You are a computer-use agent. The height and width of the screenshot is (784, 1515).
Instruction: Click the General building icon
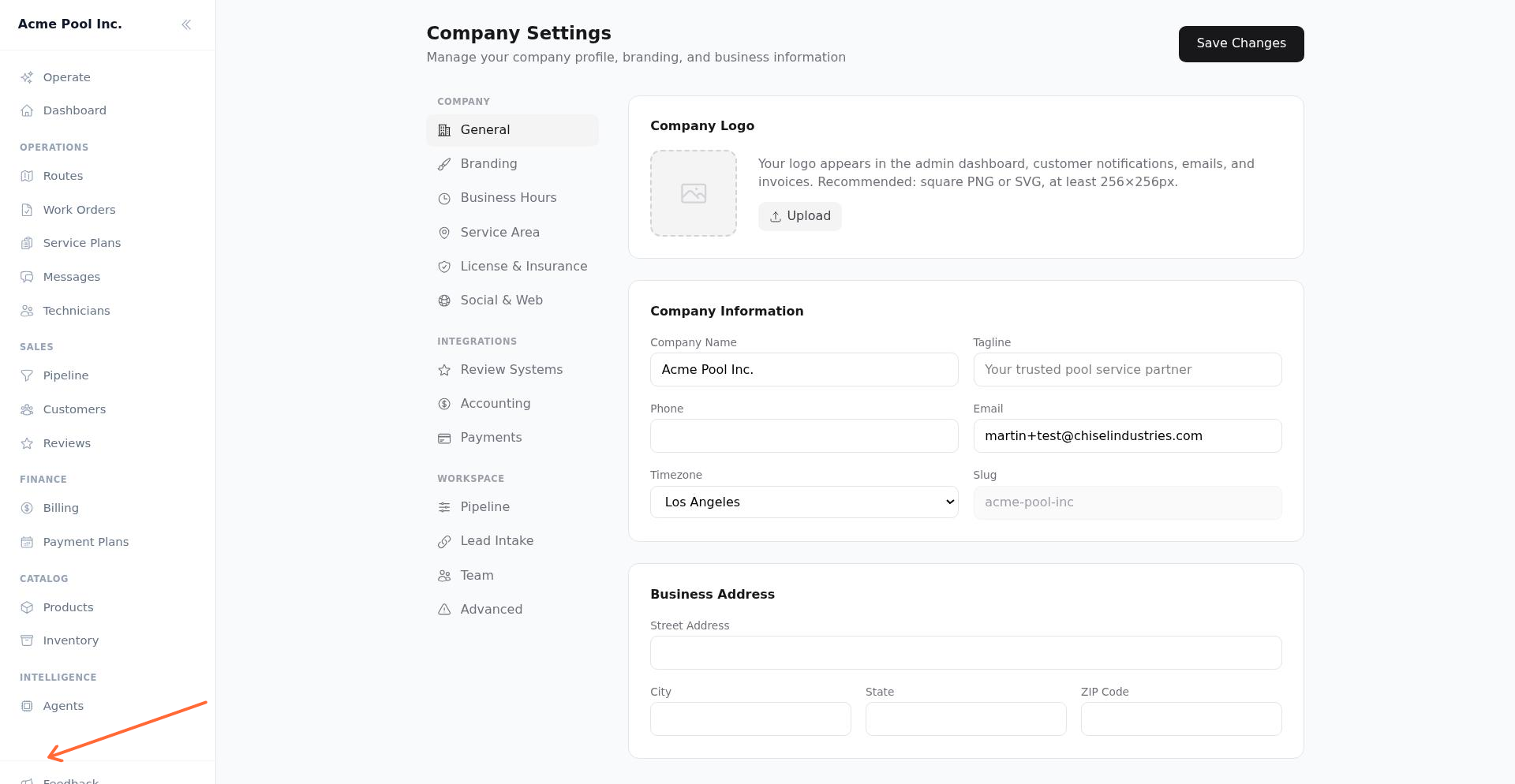point(444,130)
